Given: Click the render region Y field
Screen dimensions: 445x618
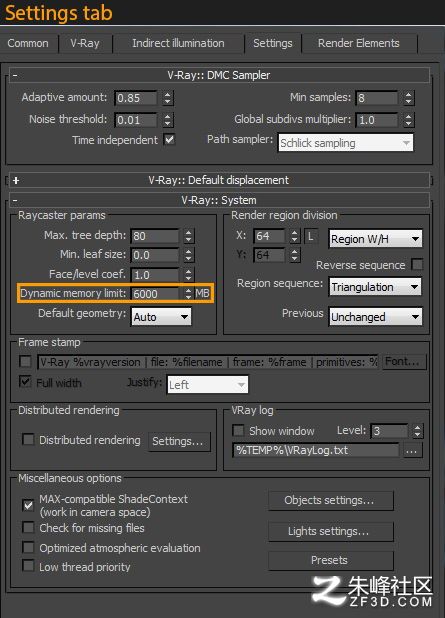Looking at the screenshot, I should [x=269, y=255].
